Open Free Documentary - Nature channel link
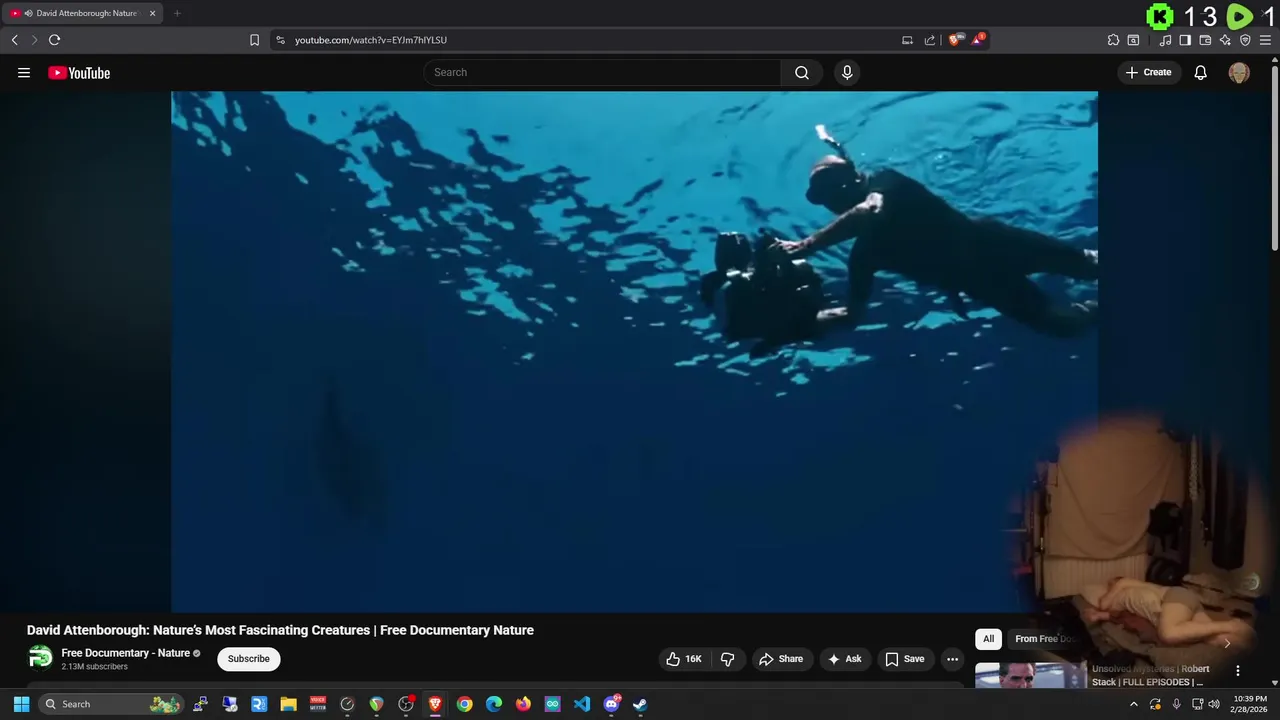This screenshot has height=720, width=1280. click(125, 653)
